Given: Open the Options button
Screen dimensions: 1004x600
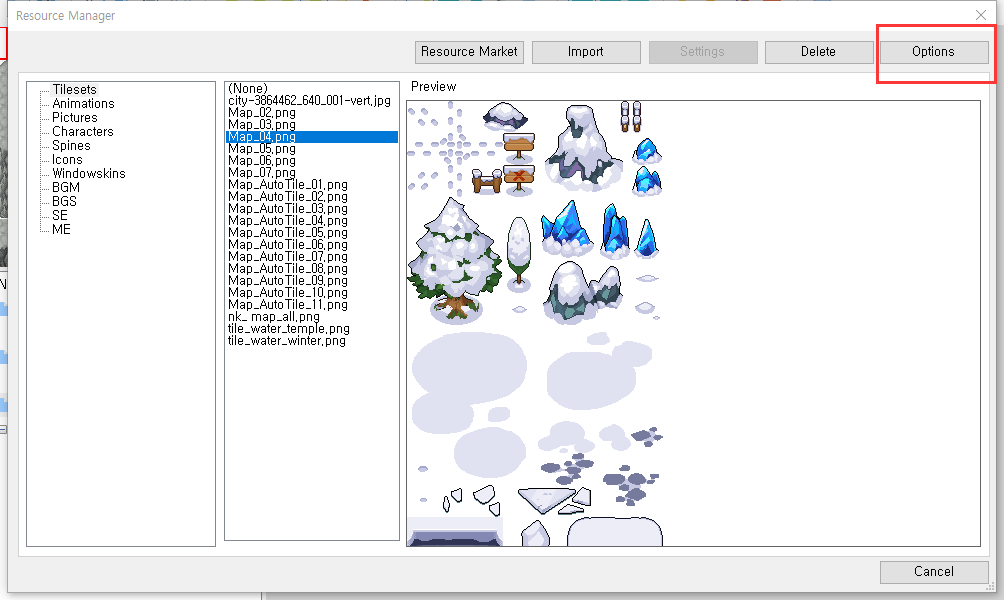Looking at the screenshot, I should pos(932,52).
